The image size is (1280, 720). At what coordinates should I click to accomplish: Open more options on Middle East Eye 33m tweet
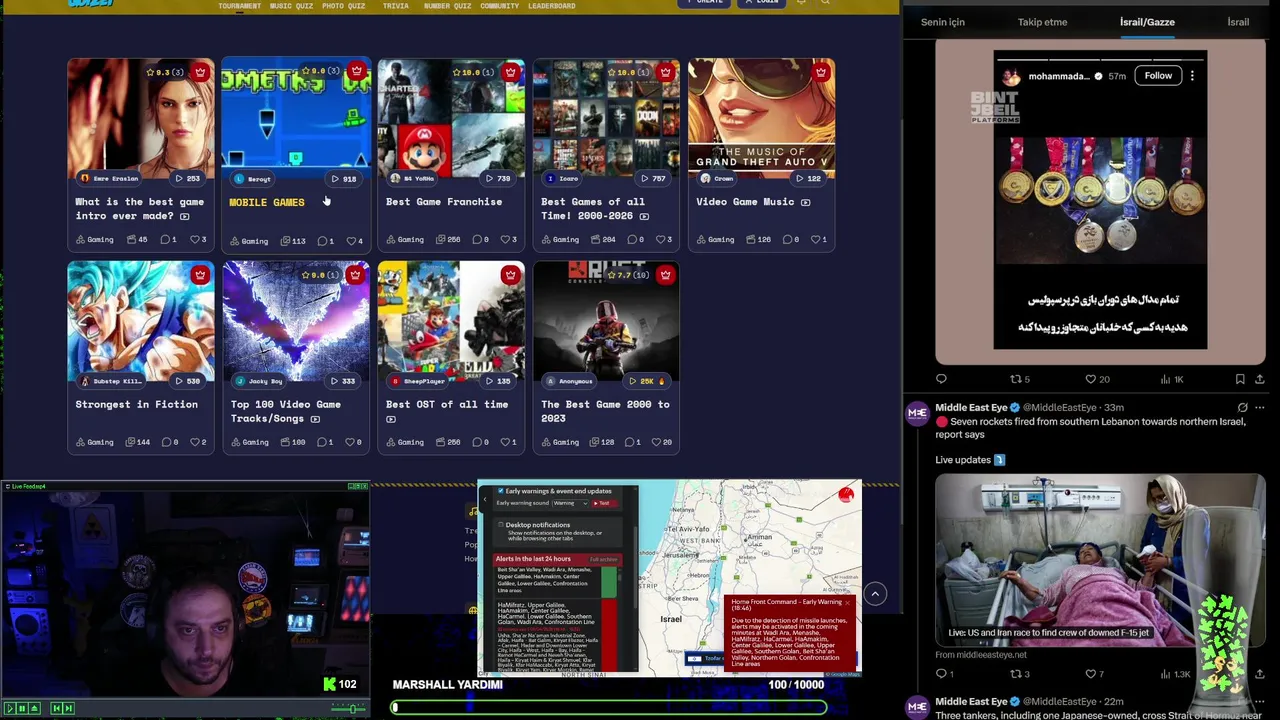point(1260,408)
